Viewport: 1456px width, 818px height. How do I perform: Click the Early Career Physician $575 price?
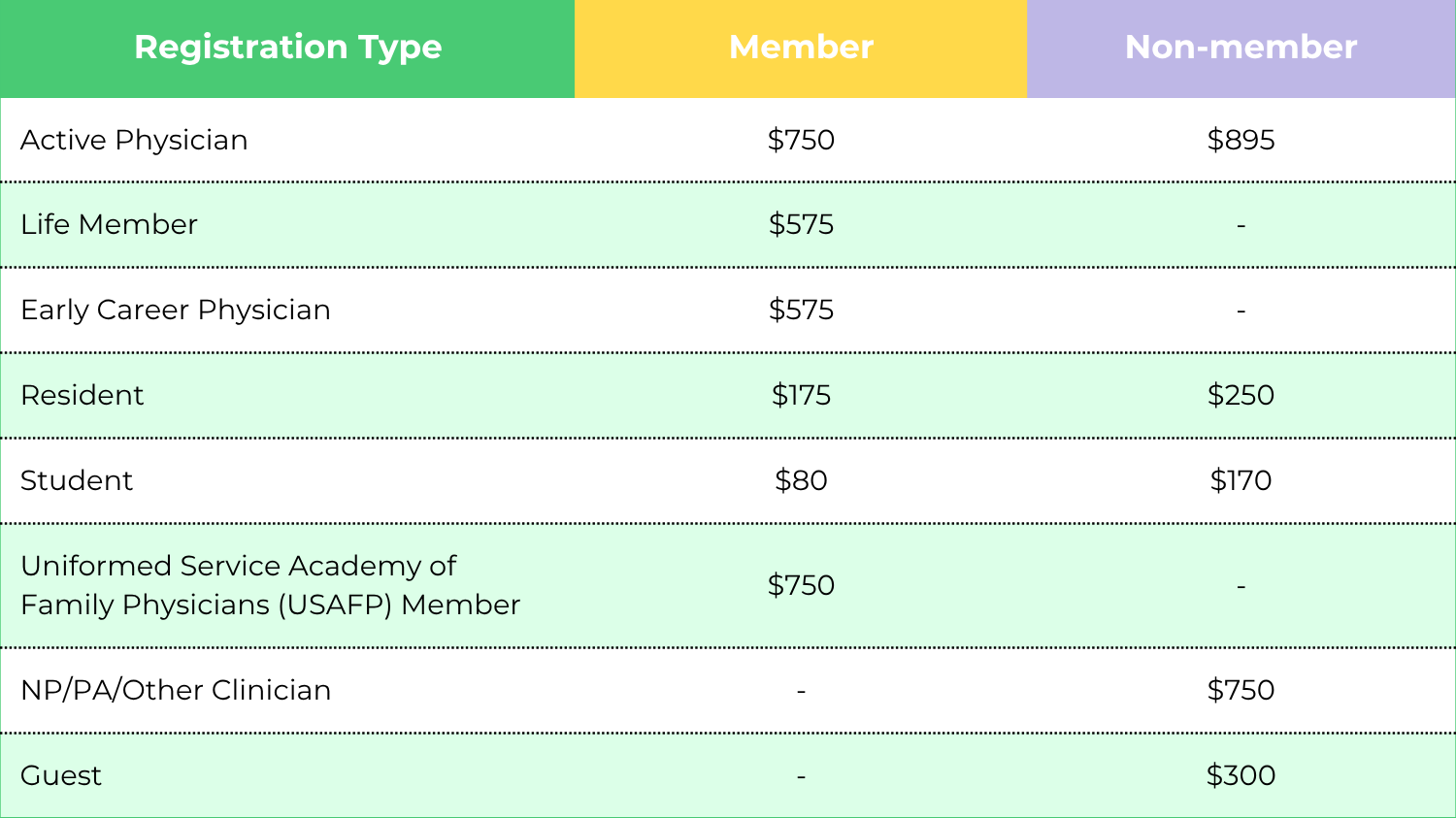point(801,310)
